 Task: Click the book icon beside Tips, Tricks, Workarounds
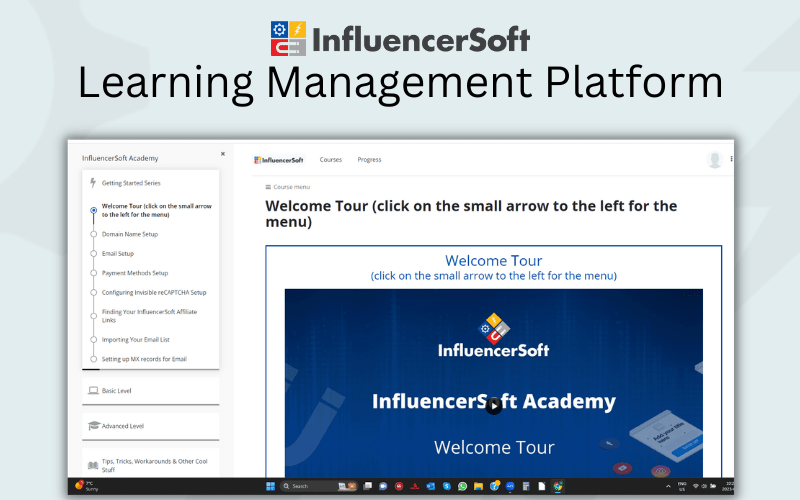(93, 465)
